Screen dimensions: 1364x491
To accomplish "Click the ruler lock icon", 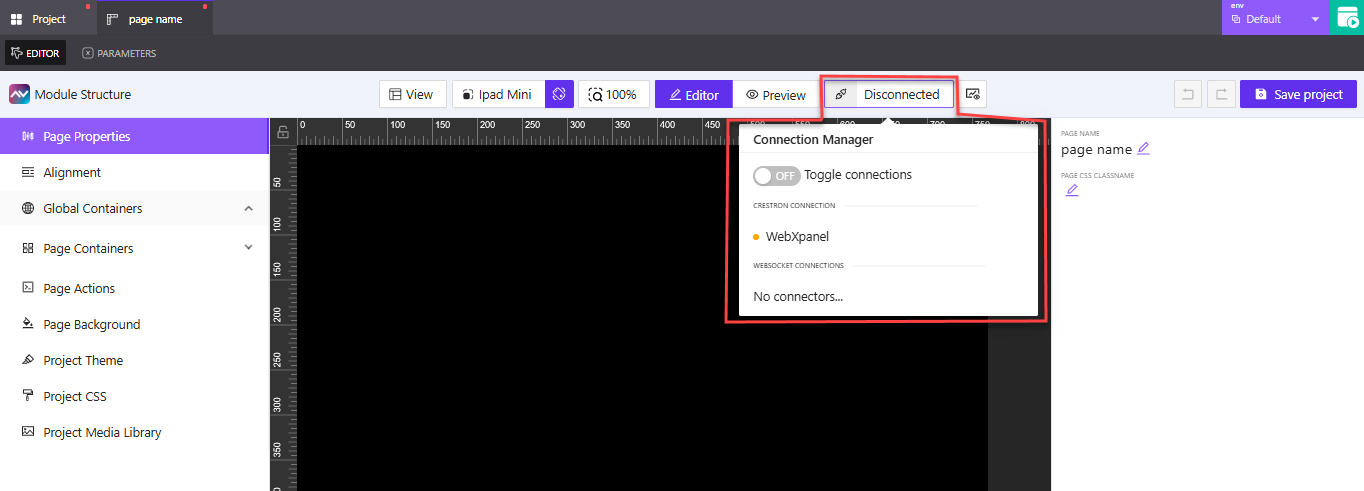I will coord(283,132).
